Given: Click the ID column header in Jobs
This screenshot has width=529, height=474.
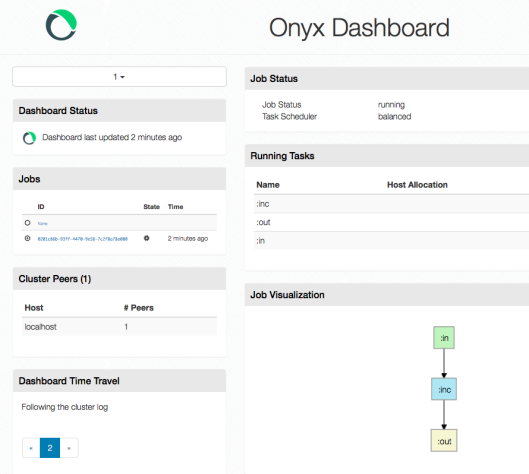Looking at the screenshot, I should [41, 206].
